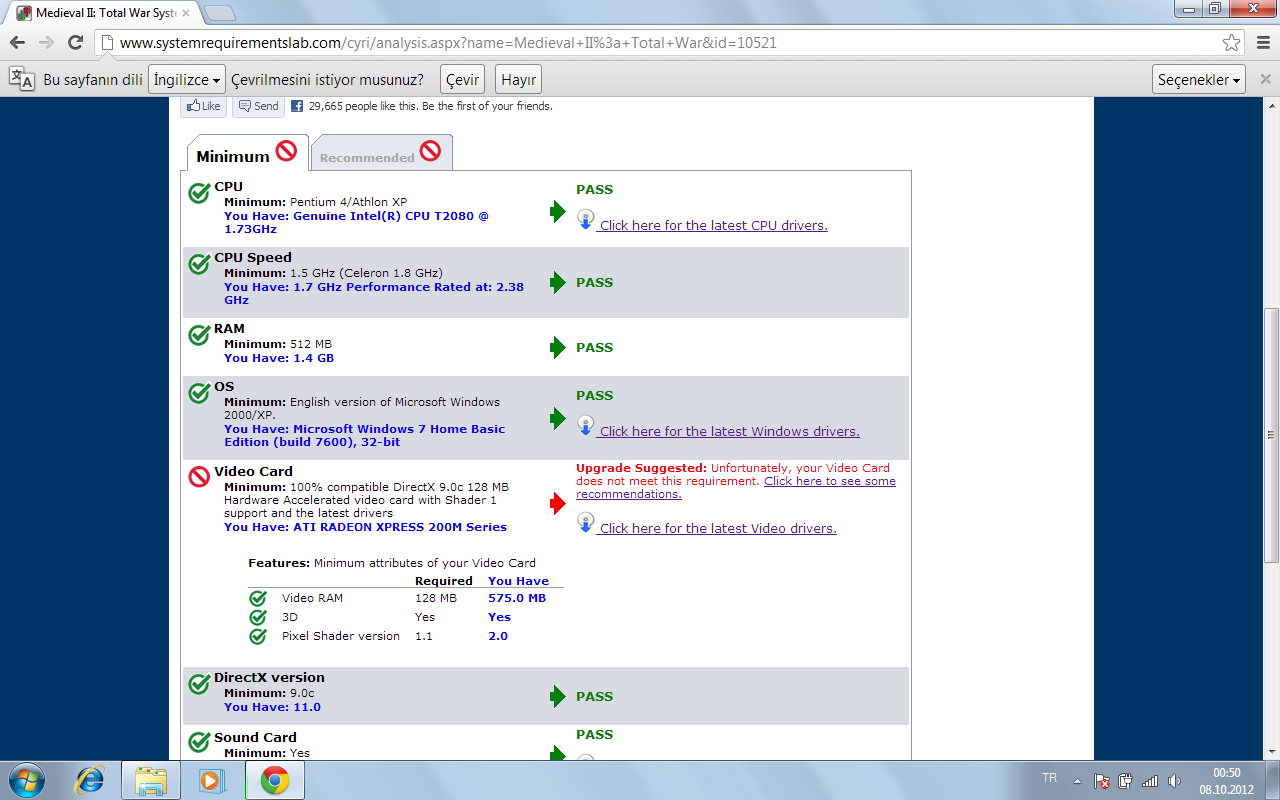
Task: Click the checkmark next to Video RAM row
Action: 258,598
